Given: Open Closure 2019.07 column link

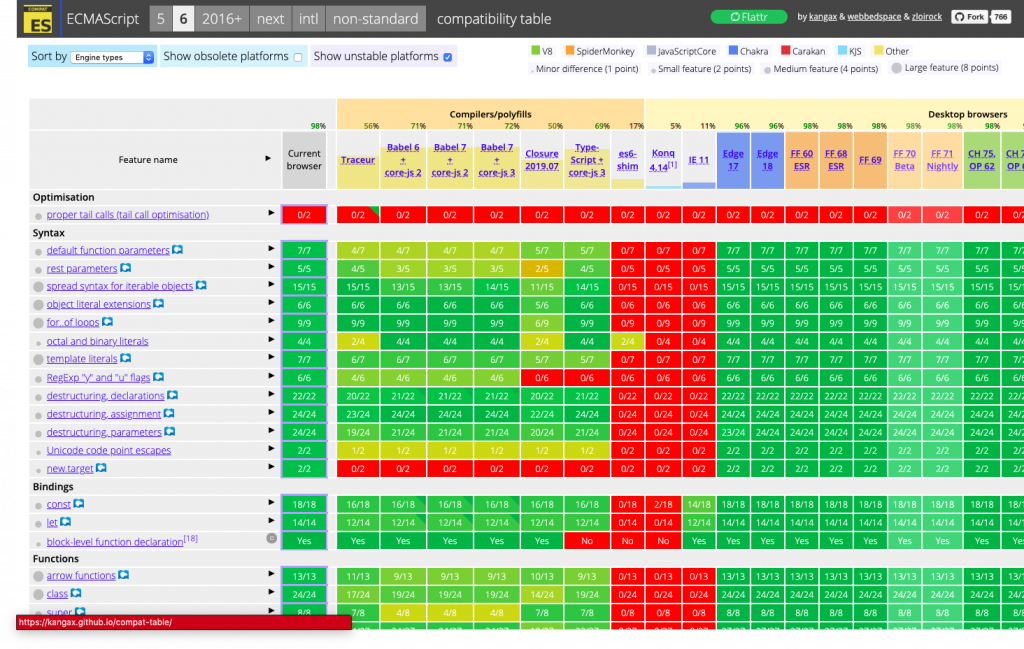Looking at the screenshot, I should [542, 160].
